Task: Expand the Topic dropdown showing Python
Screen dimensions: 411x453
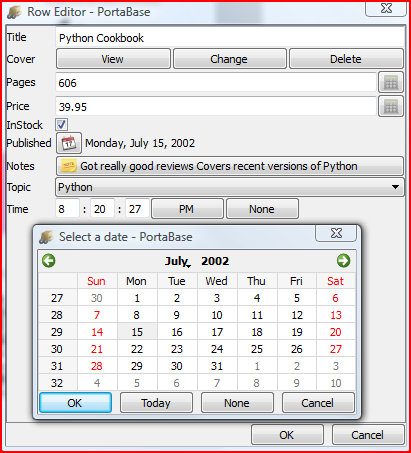Action: 230,187
